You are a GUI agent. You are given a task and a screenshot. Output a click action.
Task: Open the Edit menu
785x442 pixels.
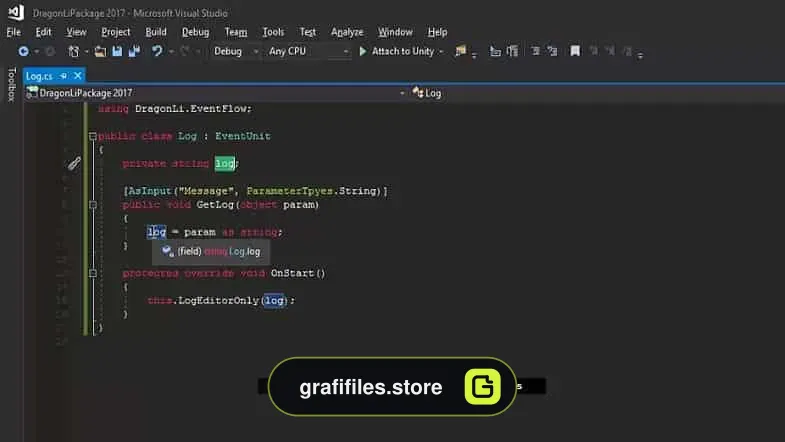[x=43, y=32]
